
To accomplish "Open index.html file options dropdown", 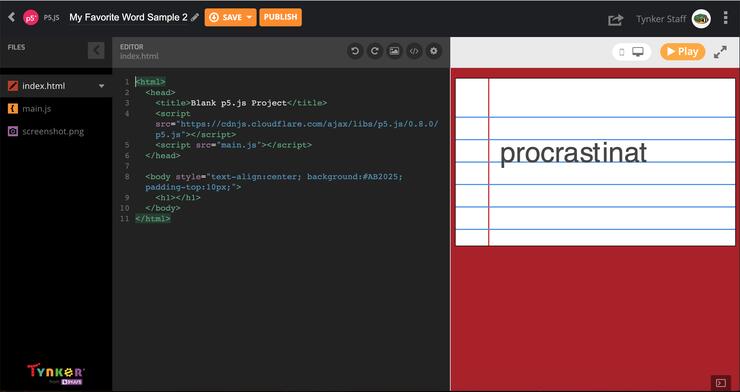I will (101, 86).
